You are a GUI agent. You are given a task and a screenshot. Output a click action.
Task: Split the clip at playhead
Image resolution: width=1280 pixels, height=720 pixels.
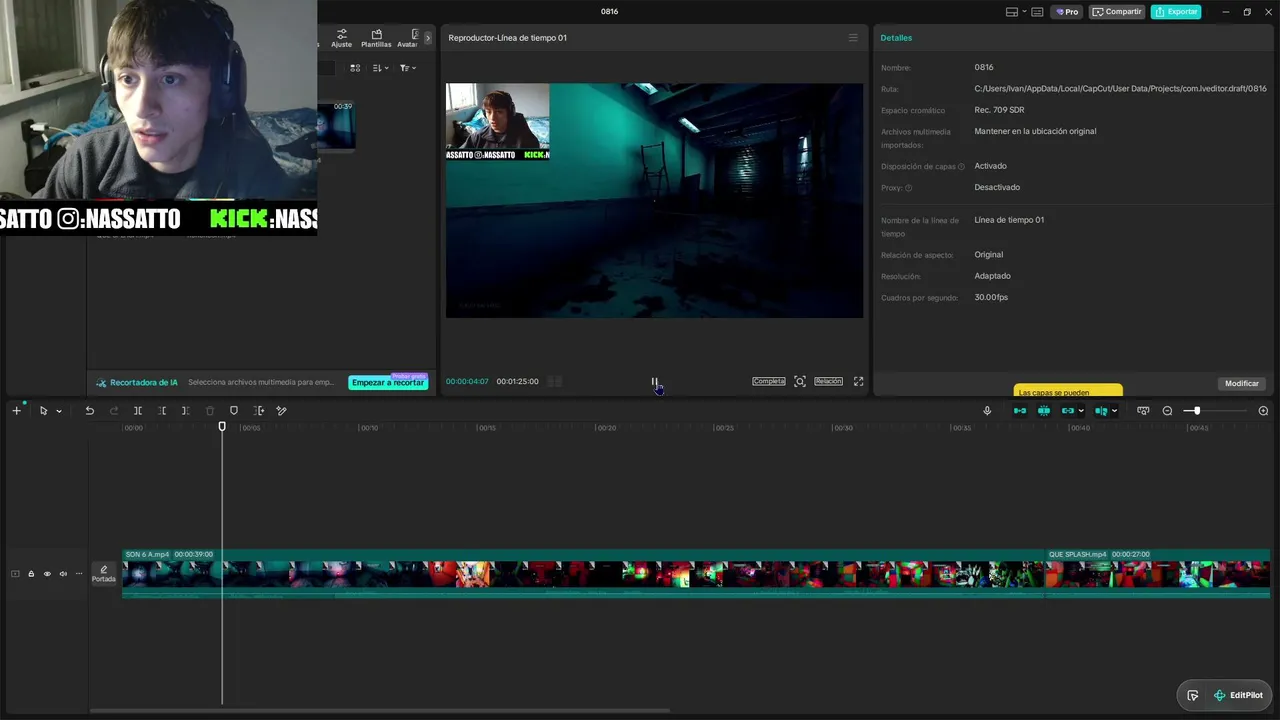click(x=138, y=411)
